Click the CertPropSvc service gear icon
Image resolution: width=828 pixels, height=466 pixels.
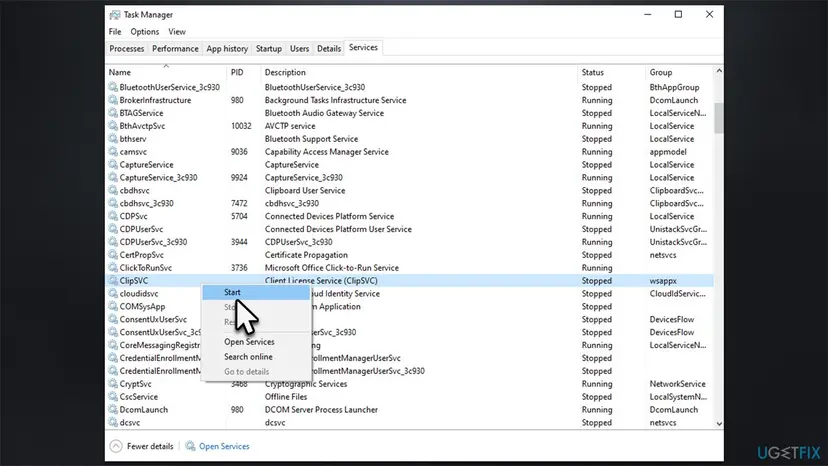[113, 255]
